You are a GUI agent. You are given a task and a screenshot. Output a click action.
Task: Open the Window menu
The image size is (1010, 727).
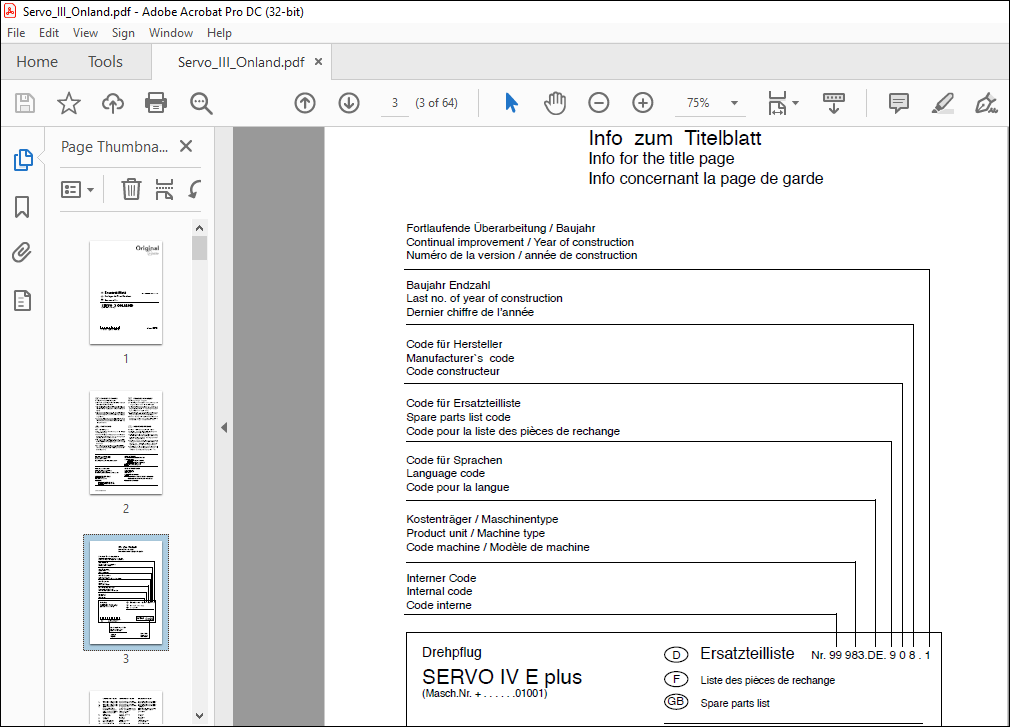coord(171,33)
